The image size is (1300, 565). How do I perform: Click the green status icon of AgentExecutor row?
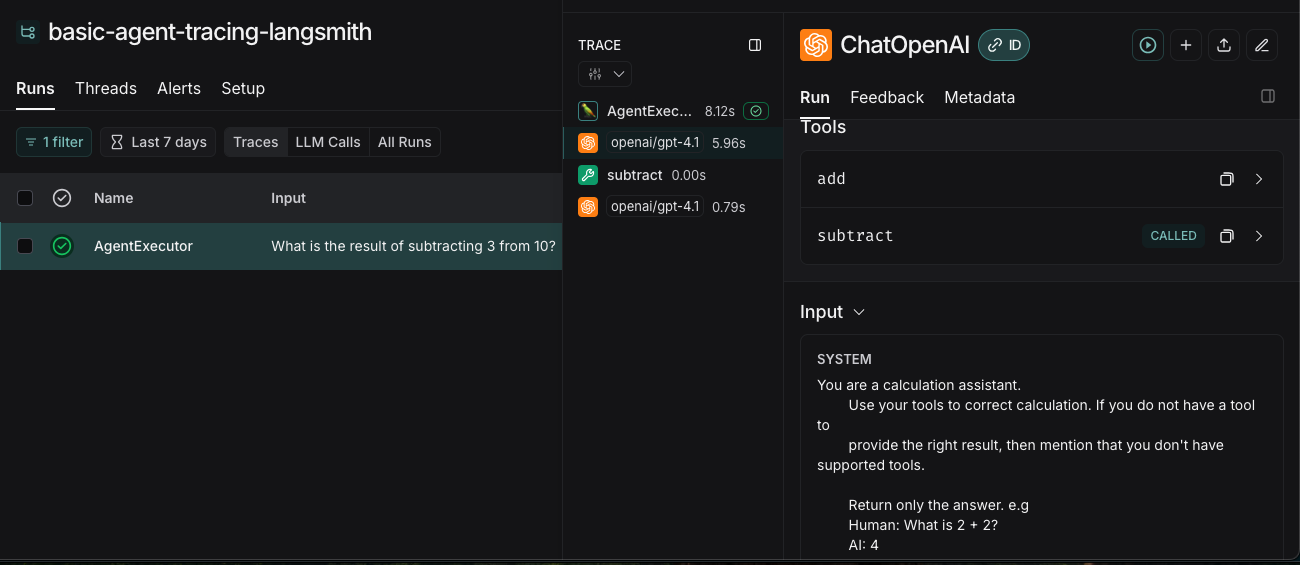62,246
